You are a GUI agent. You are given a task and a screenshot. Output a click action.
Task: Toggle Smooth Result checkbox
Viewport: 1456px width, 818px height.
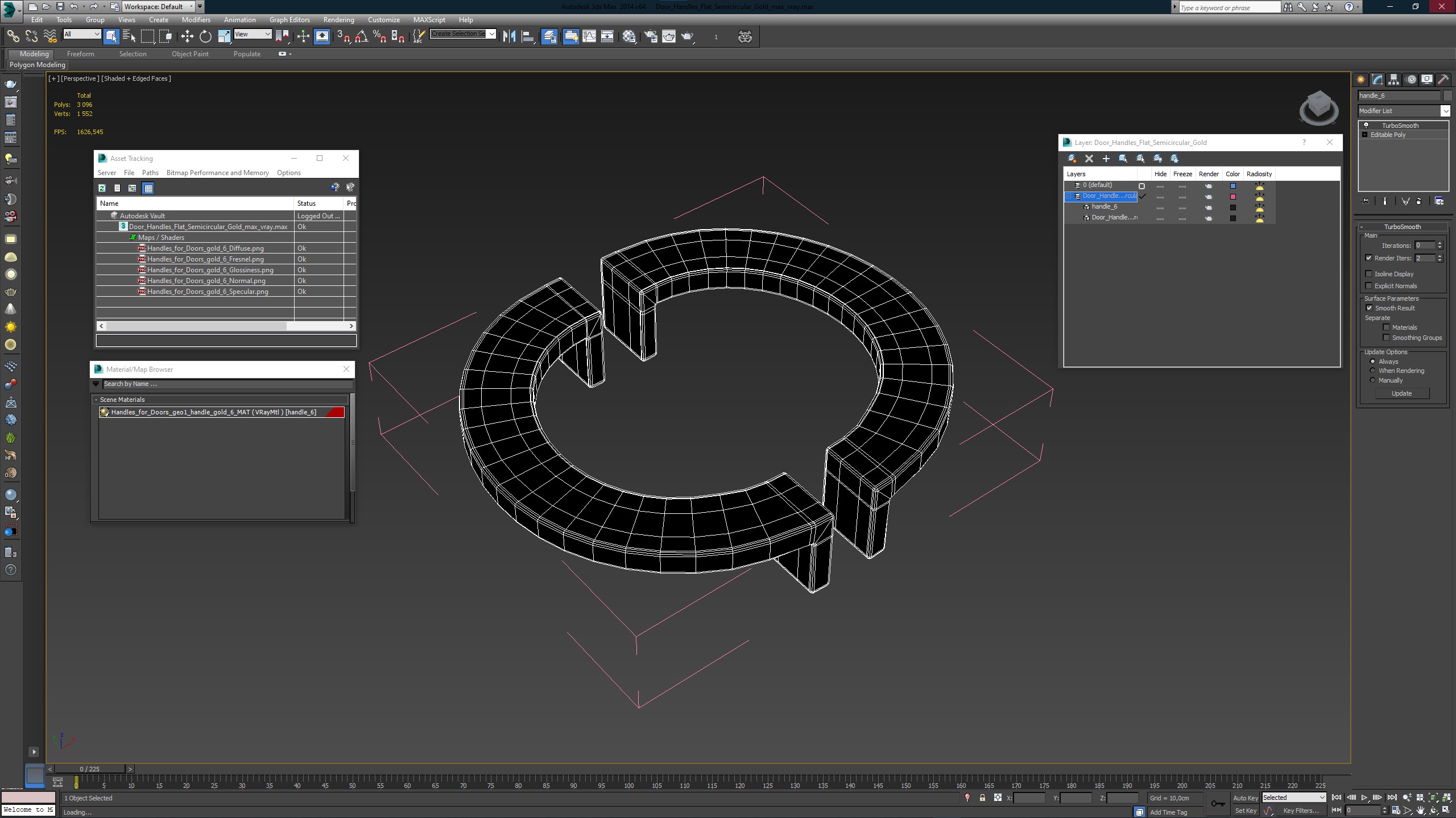tap(1370, 308)
